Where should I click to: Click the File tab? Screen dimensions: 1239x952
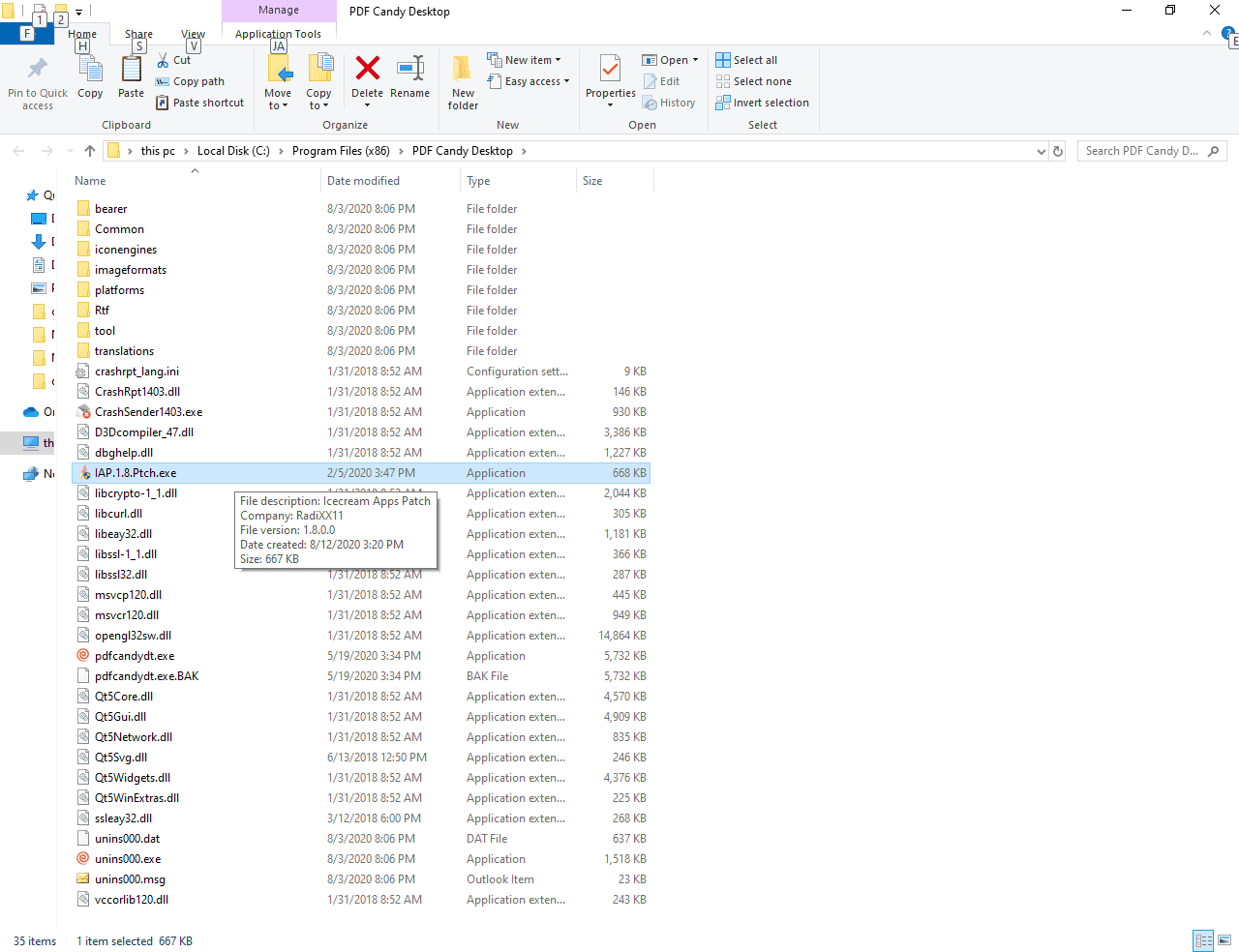point(27,34)
